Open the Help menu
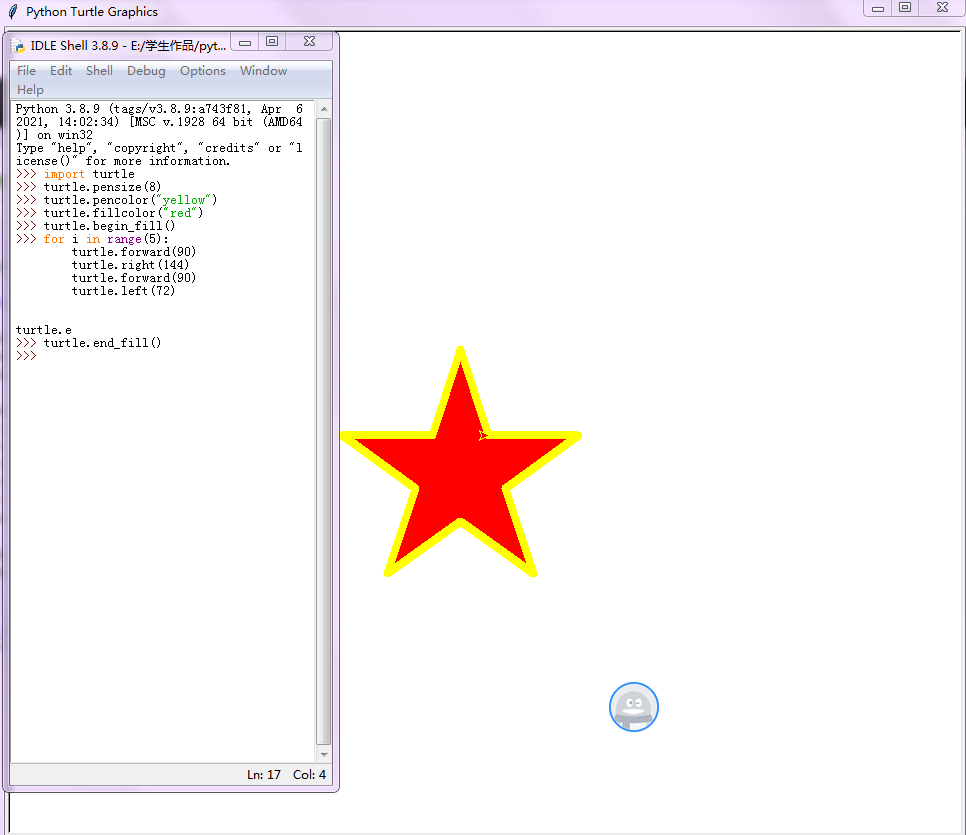Image resolution: width=966 pixels, height=835 pixels. (x=30, y=90)
